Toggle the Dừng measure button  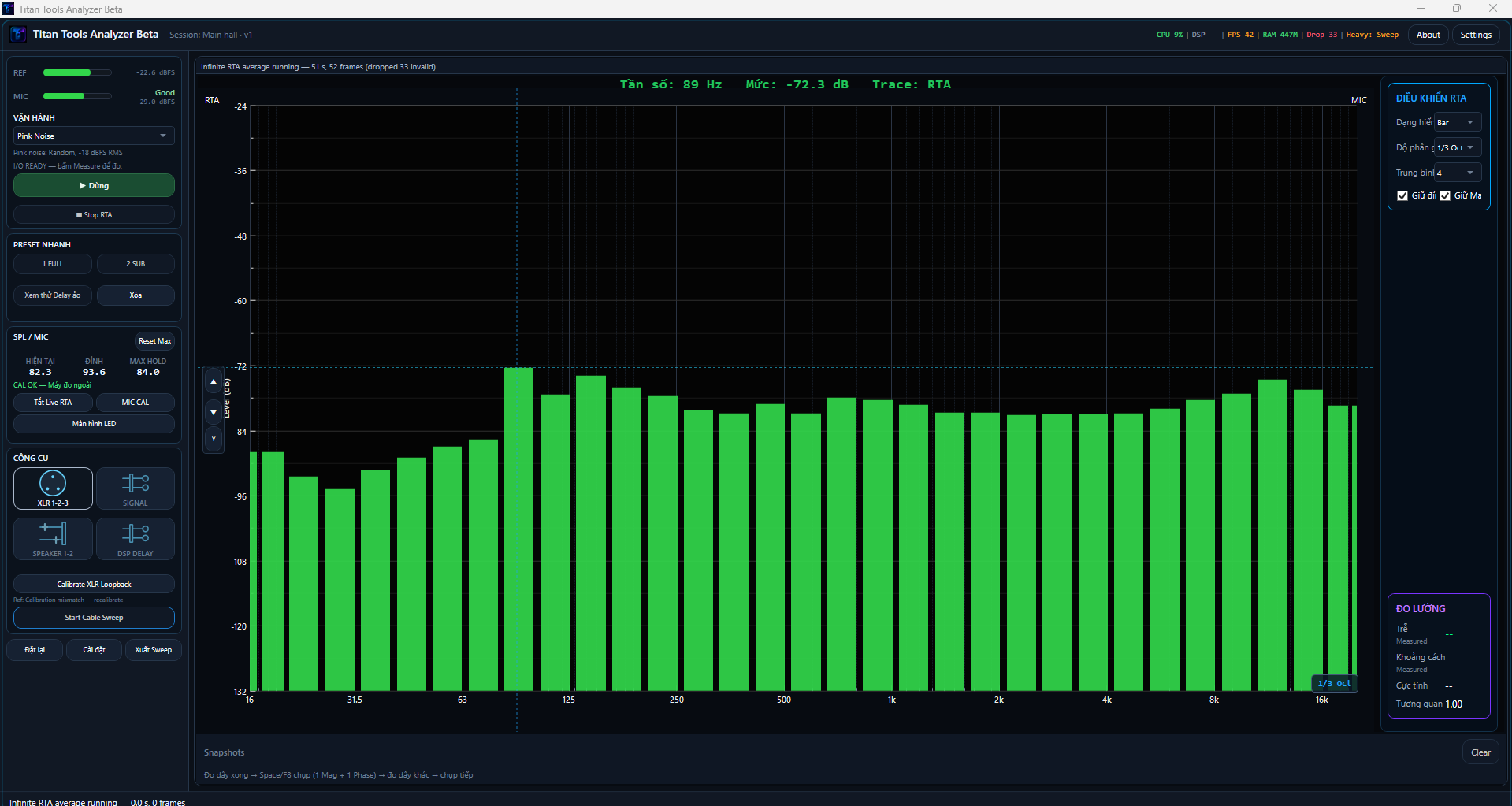click(94, 186)
